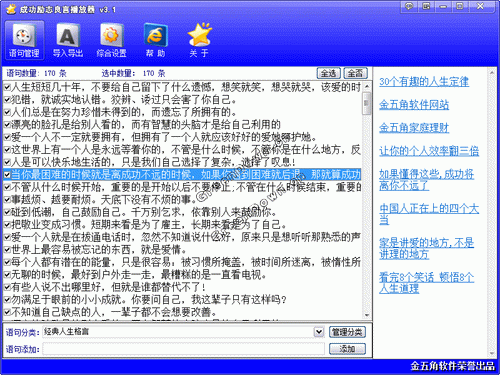Uncheck the sentence starting 事越烦、越要耐烦
This screenshot has width=500, height=375.
tap(7, 200)
